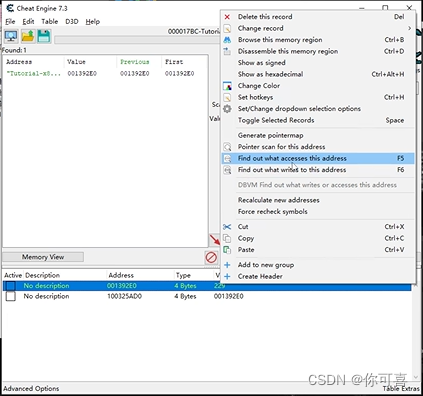Click the save table floppy icon
The height and width of the screenshot is (396, 423).
pyautogui.click(x=44, y=36)
